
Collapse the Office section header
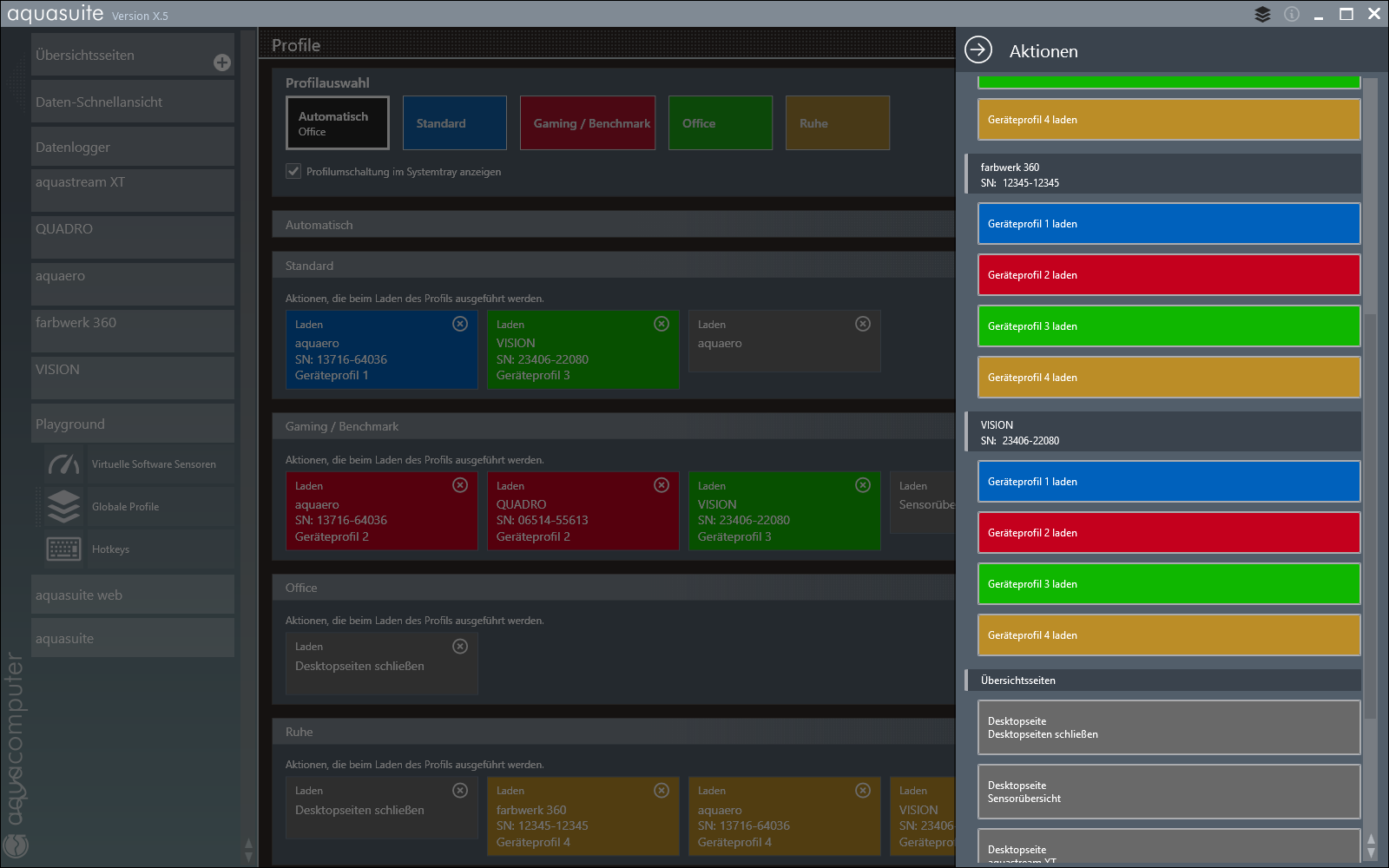coord(614,588)
